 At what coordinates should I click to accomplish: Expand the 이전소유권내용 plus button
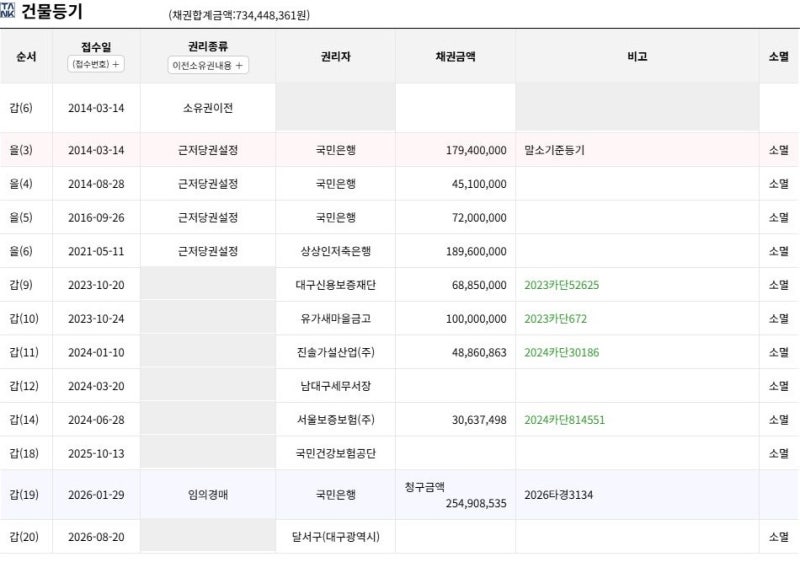(x=208, y=65)
